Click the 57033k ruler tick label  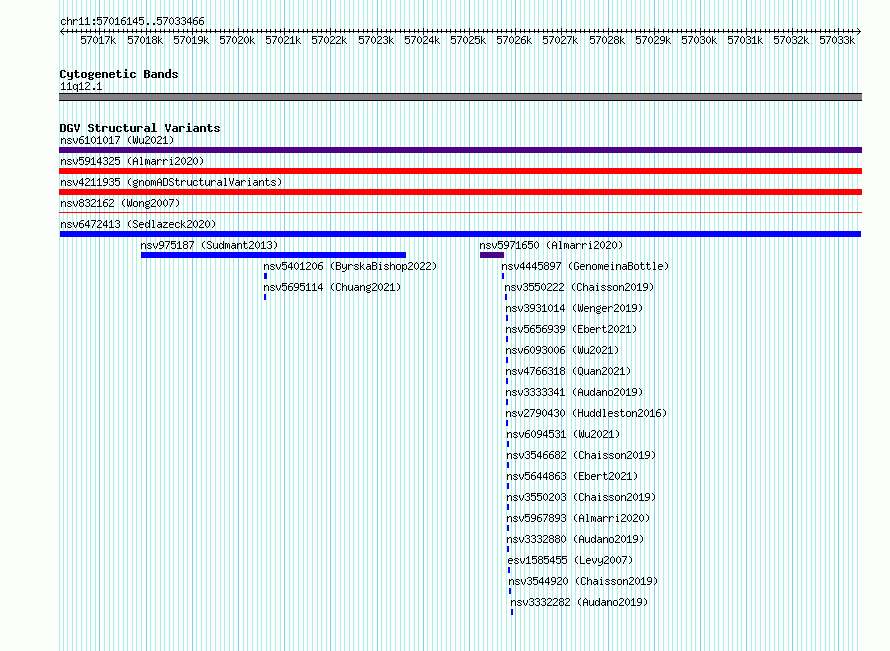click(837, 40)
